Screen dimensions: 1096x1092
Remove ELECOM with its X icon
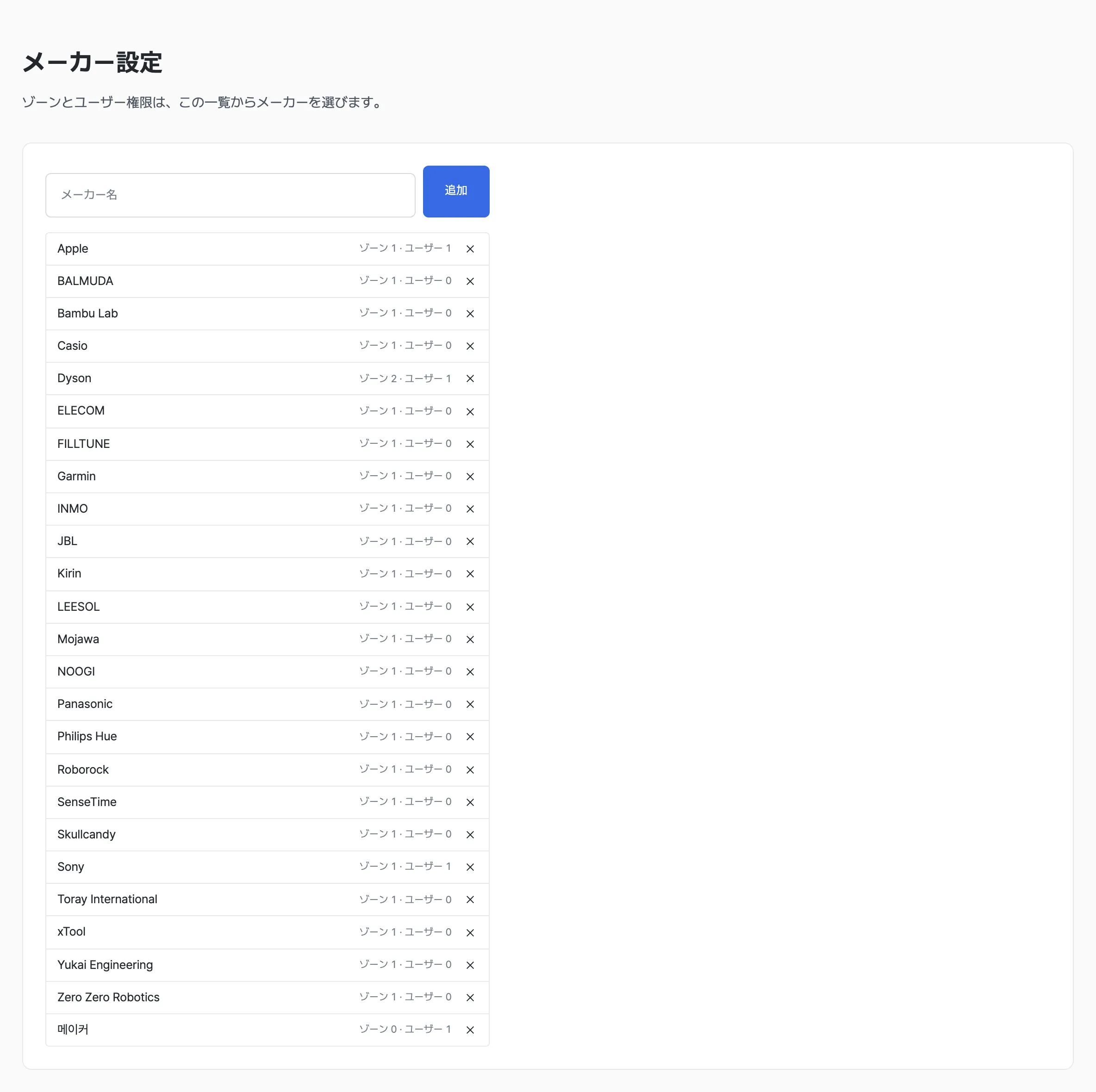click(470, 411)
